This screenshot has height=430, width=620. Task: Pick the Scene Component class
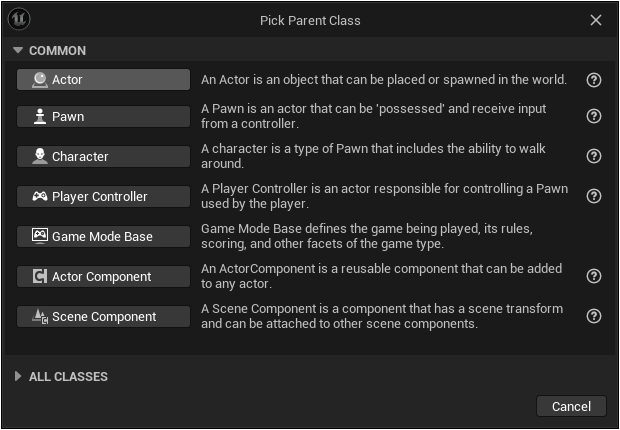(x=103, y=316)
